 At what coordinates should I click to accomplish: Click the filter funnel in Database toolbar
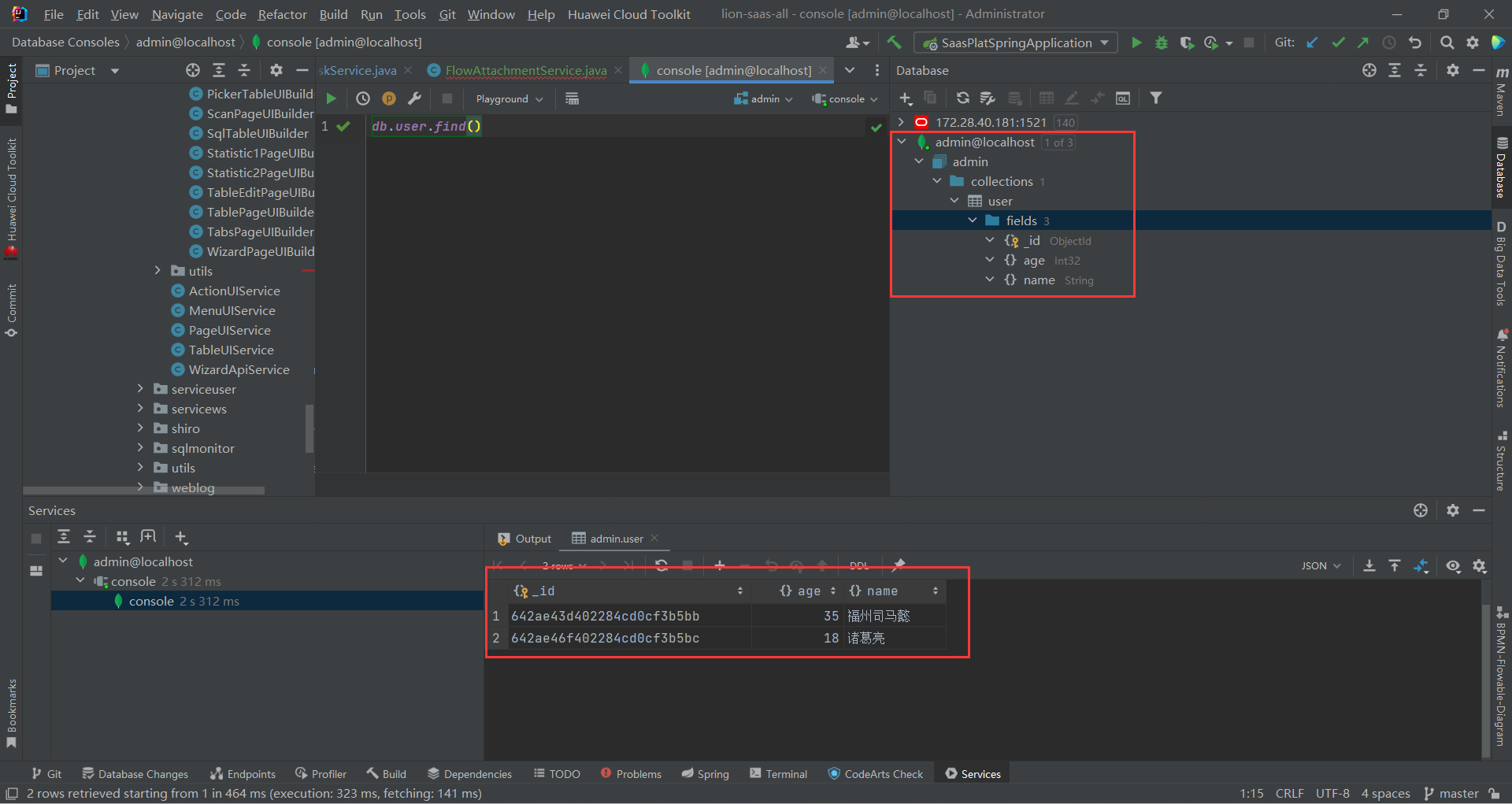click(1155, 98)
